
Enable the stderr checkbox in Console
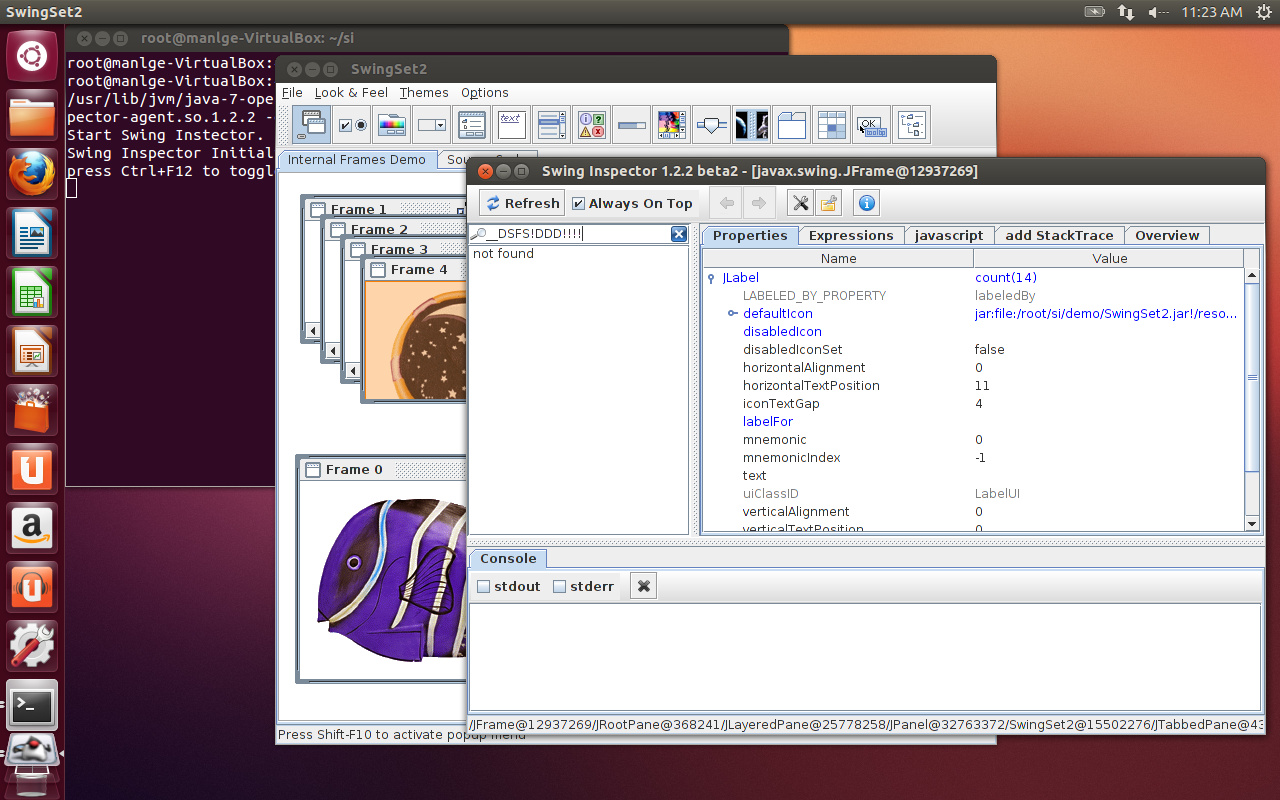click(x=560, y=587)
